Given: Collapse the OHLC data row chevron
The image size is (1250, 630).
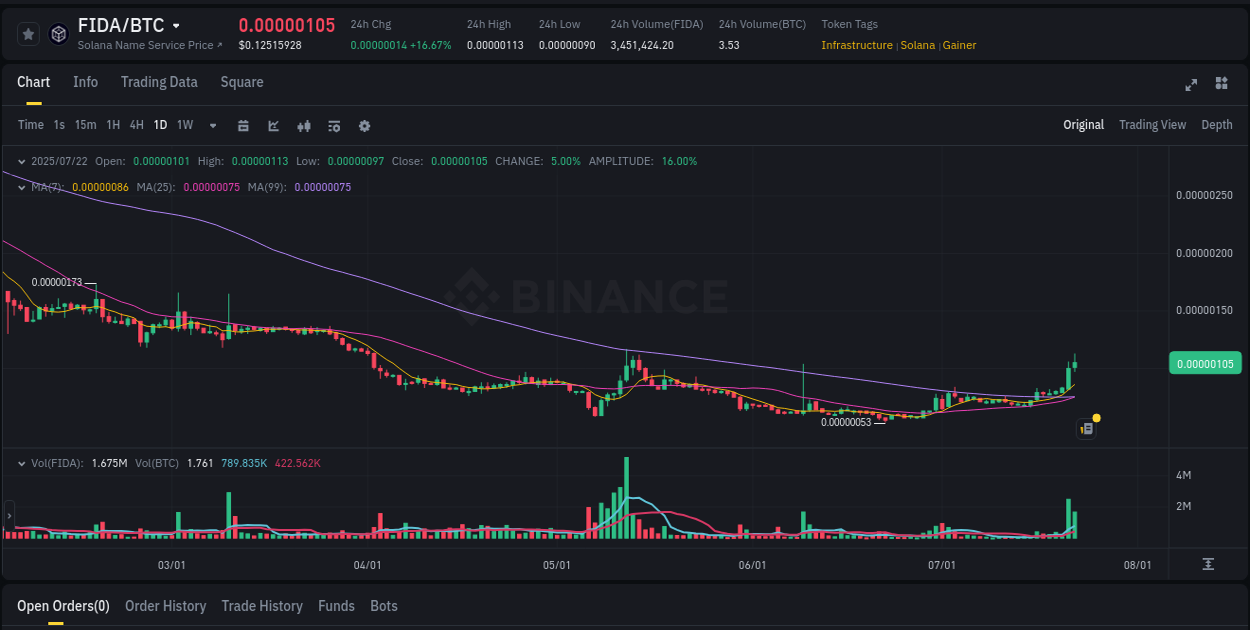Looking at the screenshot, I should (21, 160).
